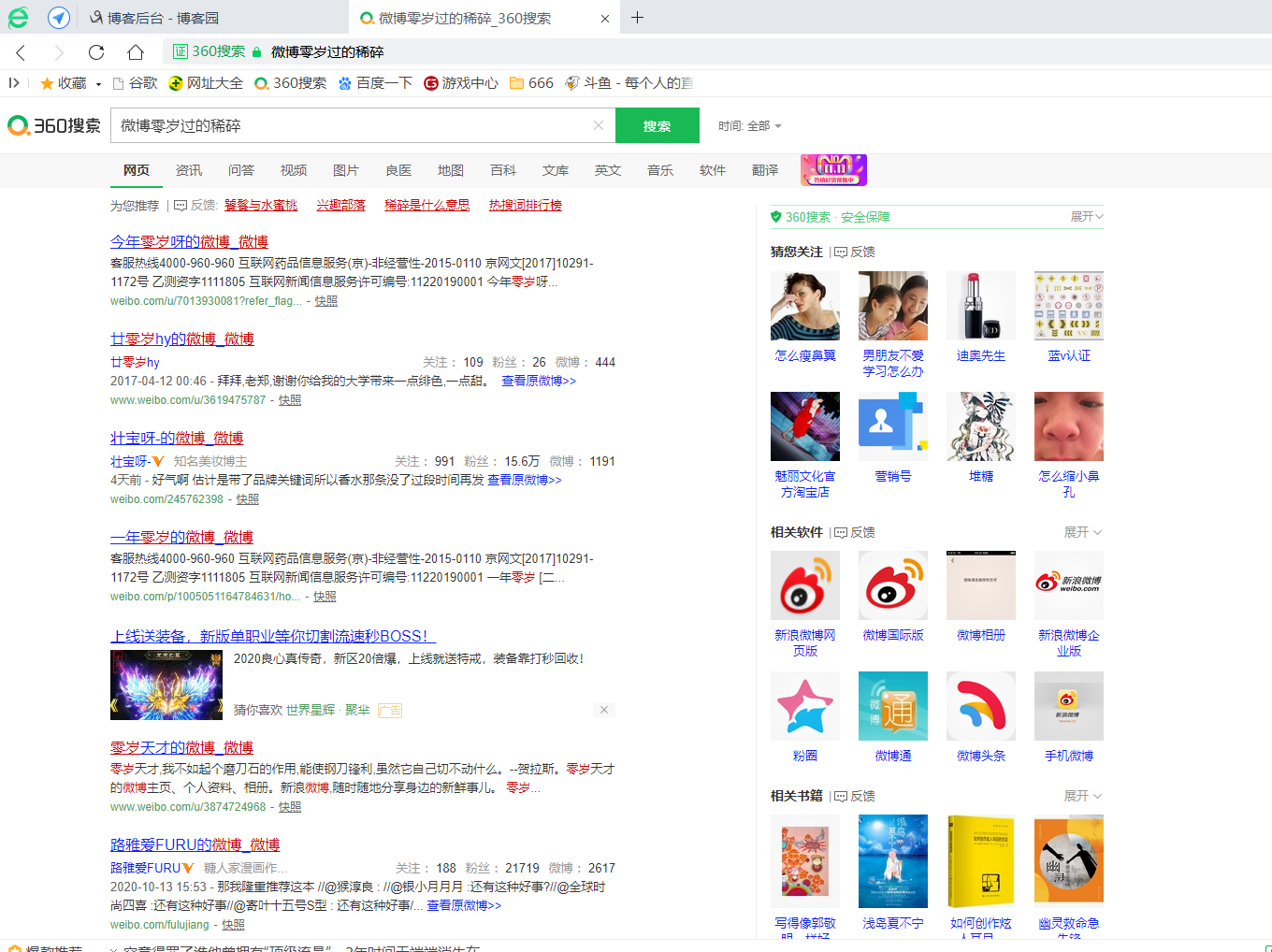Expand the 相关软件 section

(x=1083, y=532)
